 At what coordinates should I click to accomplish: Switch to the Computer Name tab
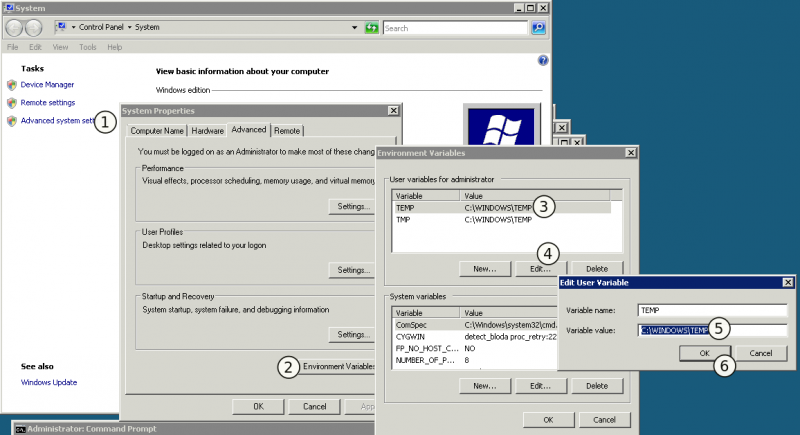pyautogui.click(x=157, y=131)
